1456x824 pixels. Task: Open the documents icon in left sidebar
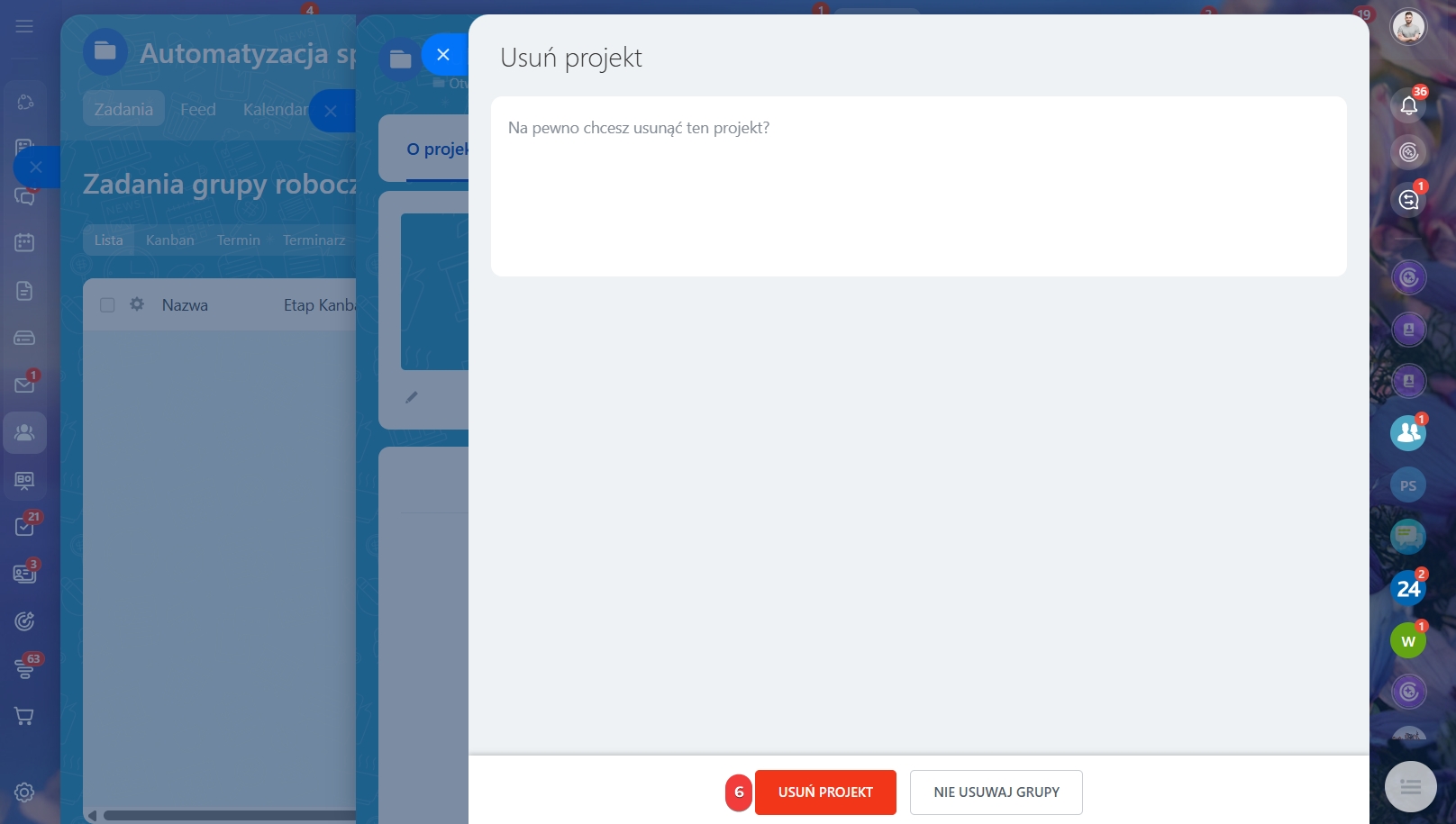coord(24,291)
